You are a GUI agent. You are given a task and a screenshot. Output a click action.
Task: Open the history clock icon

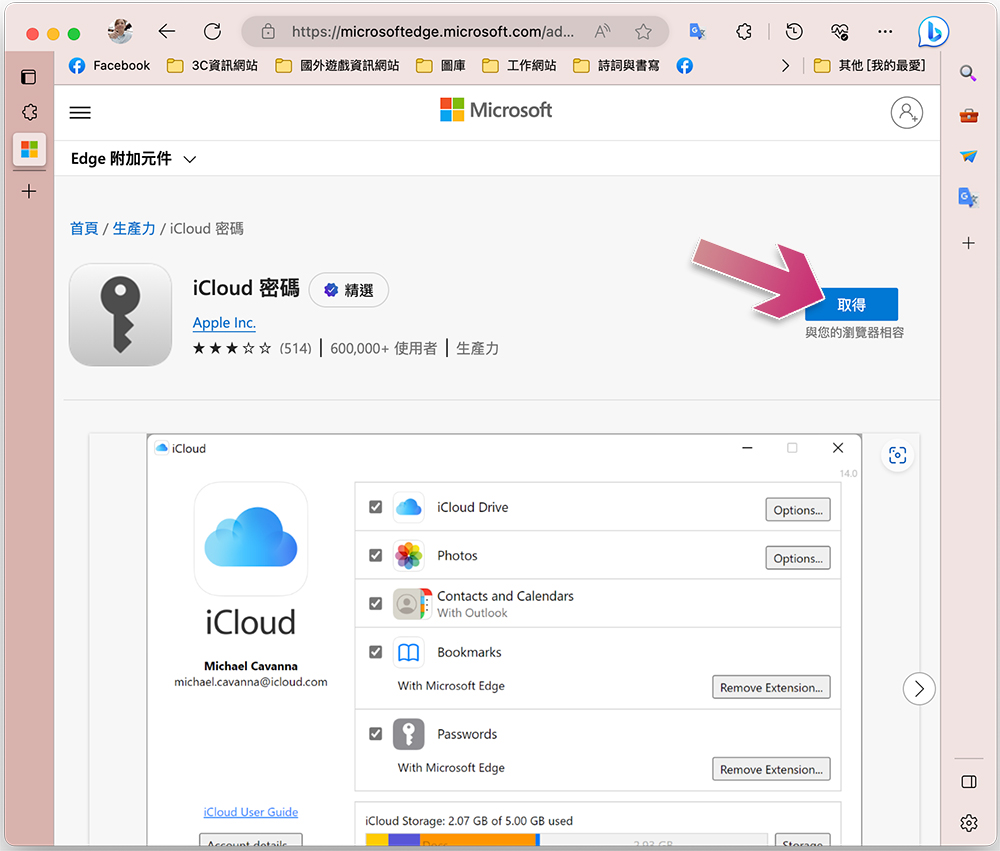tap(794, 31)
